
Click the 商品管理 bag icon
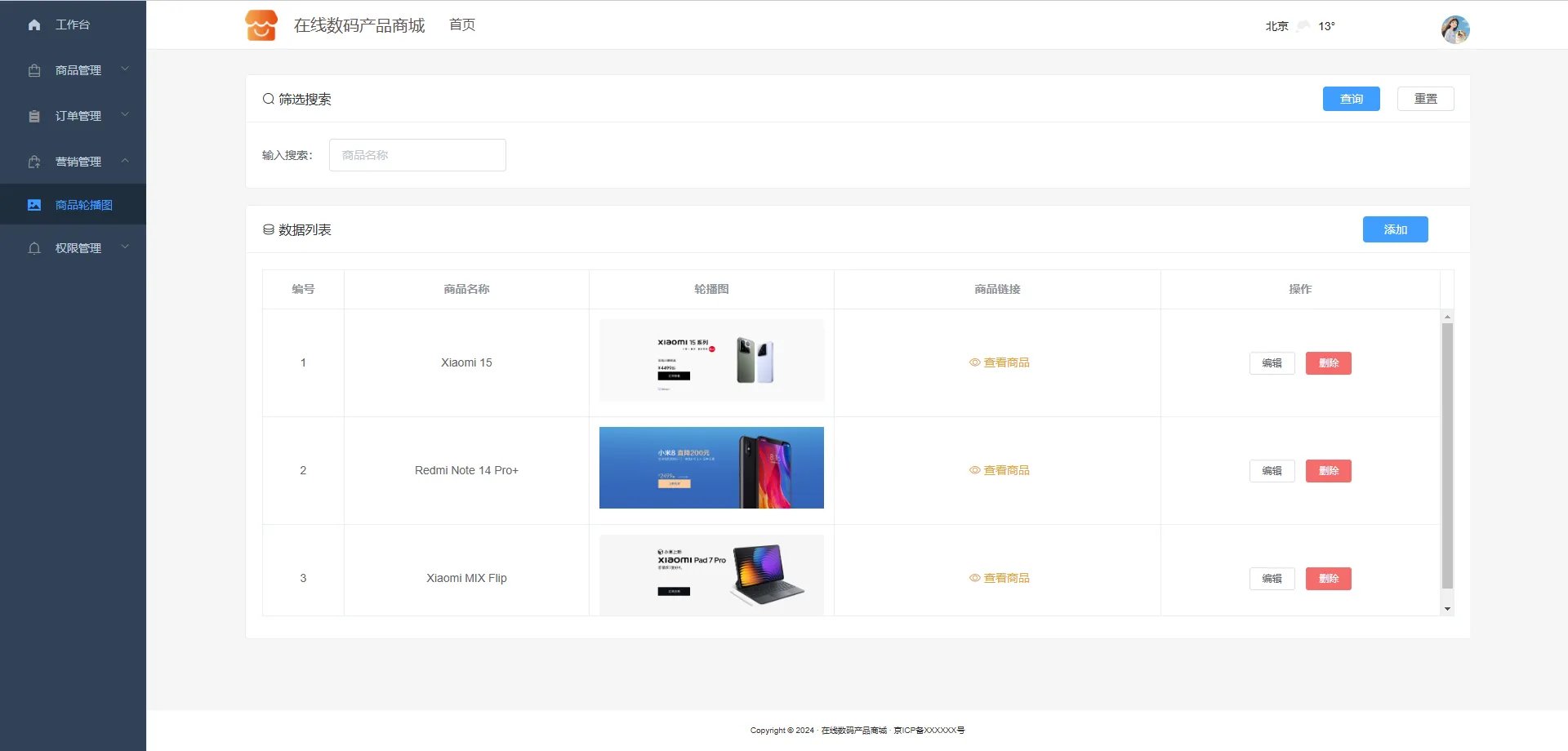point(34,71)
